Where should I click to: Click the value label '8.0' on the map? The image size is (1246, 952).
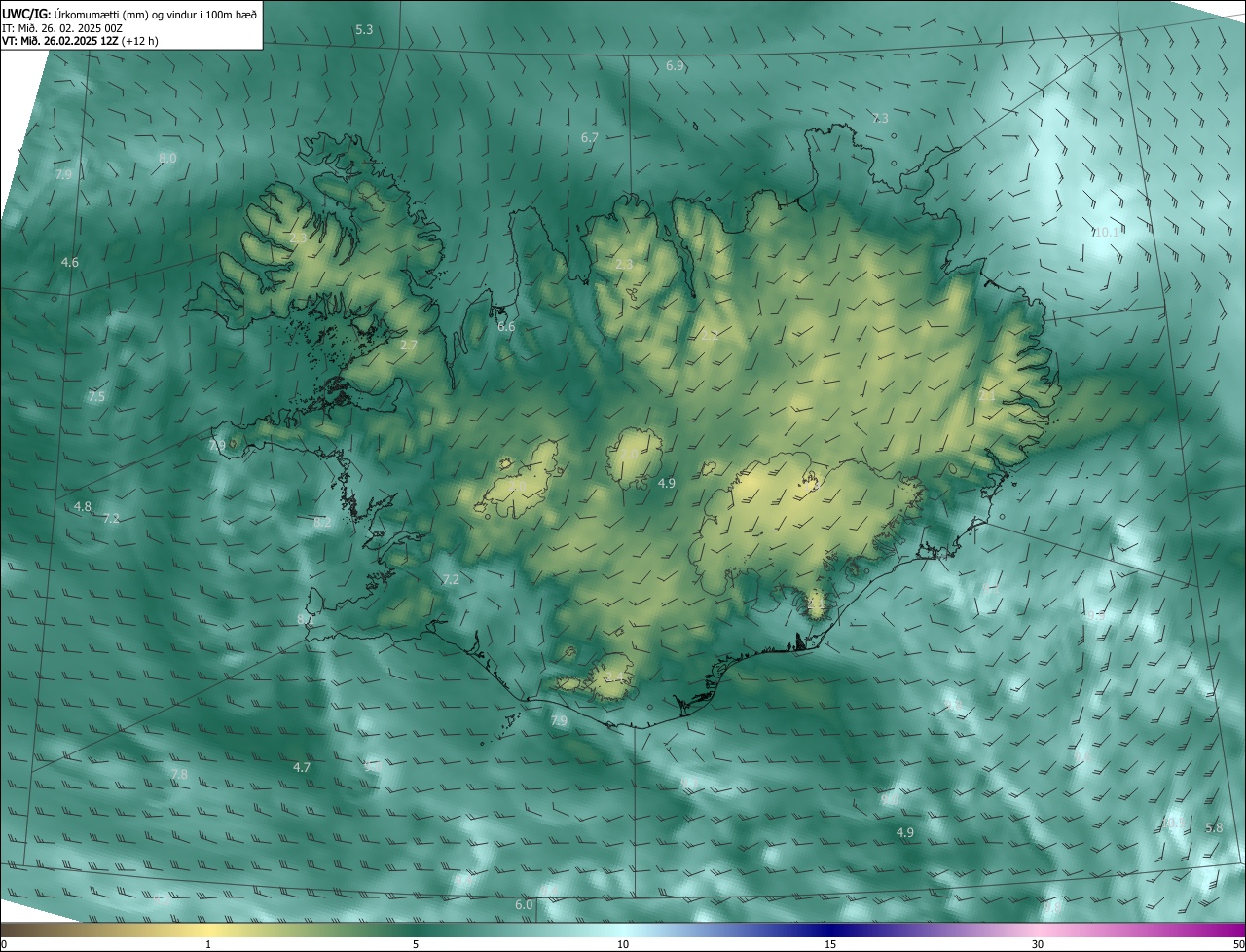(167, 158)
